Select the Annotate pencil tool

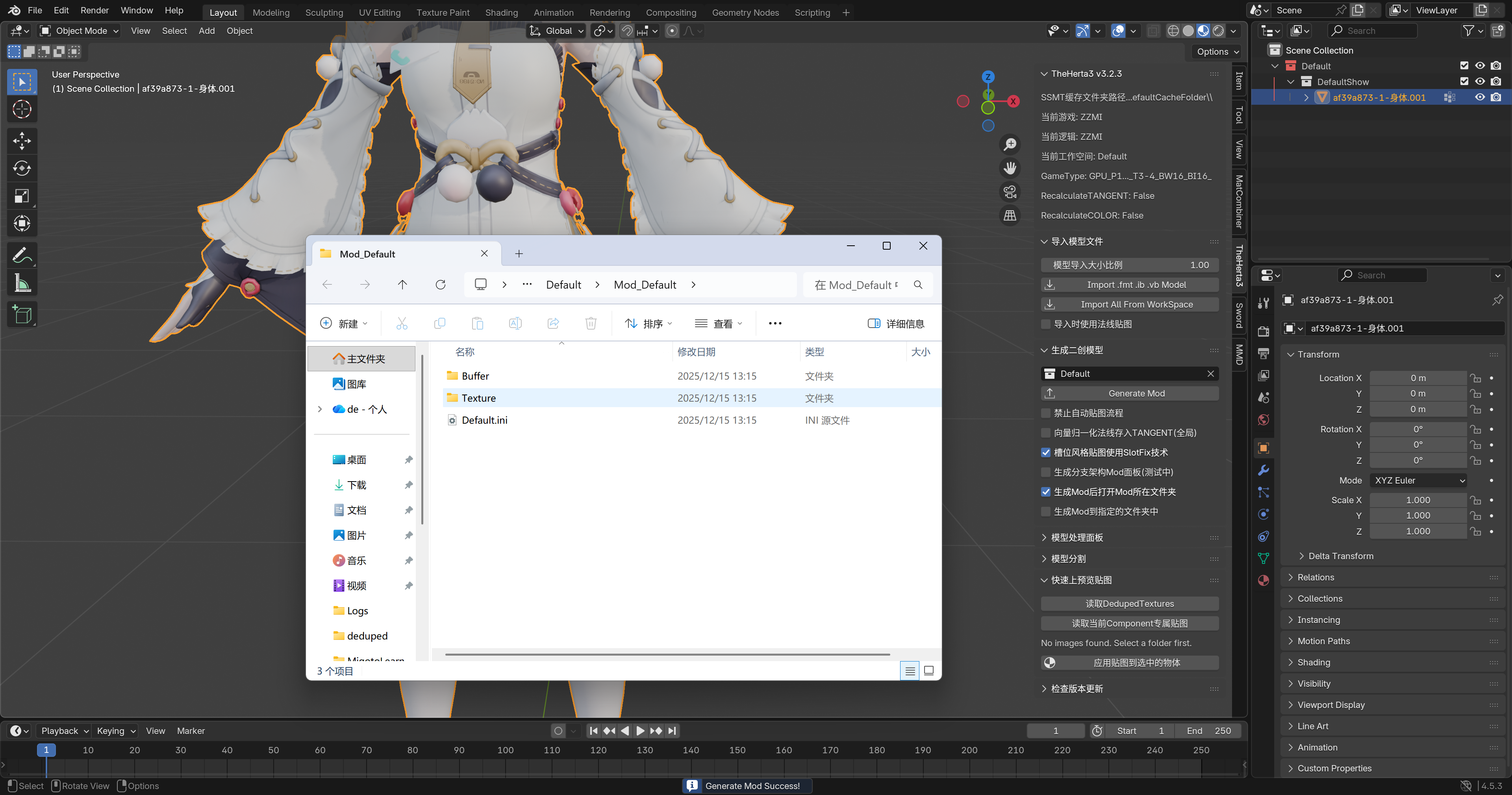22,256
